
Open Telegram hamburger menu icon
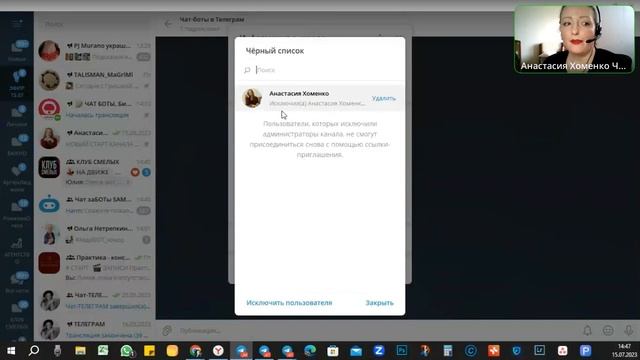(17, 23)
